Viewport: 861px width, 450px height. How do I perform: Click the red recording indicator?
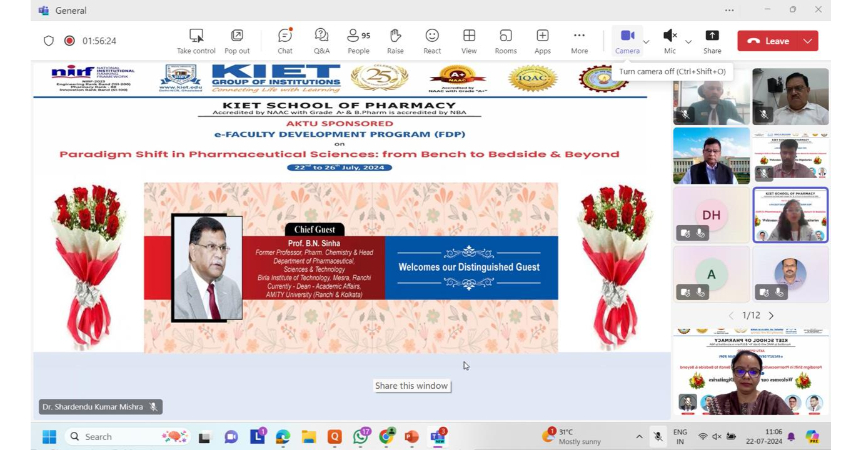pyautogui.click(x=69, y=41)
